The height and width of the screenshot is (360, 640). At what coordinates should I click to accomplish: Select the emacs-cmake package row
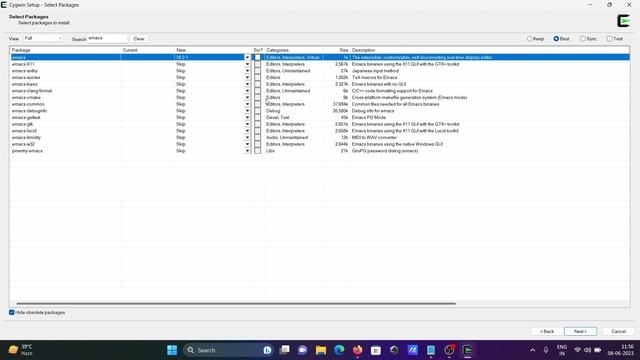(x=320, y=98)
